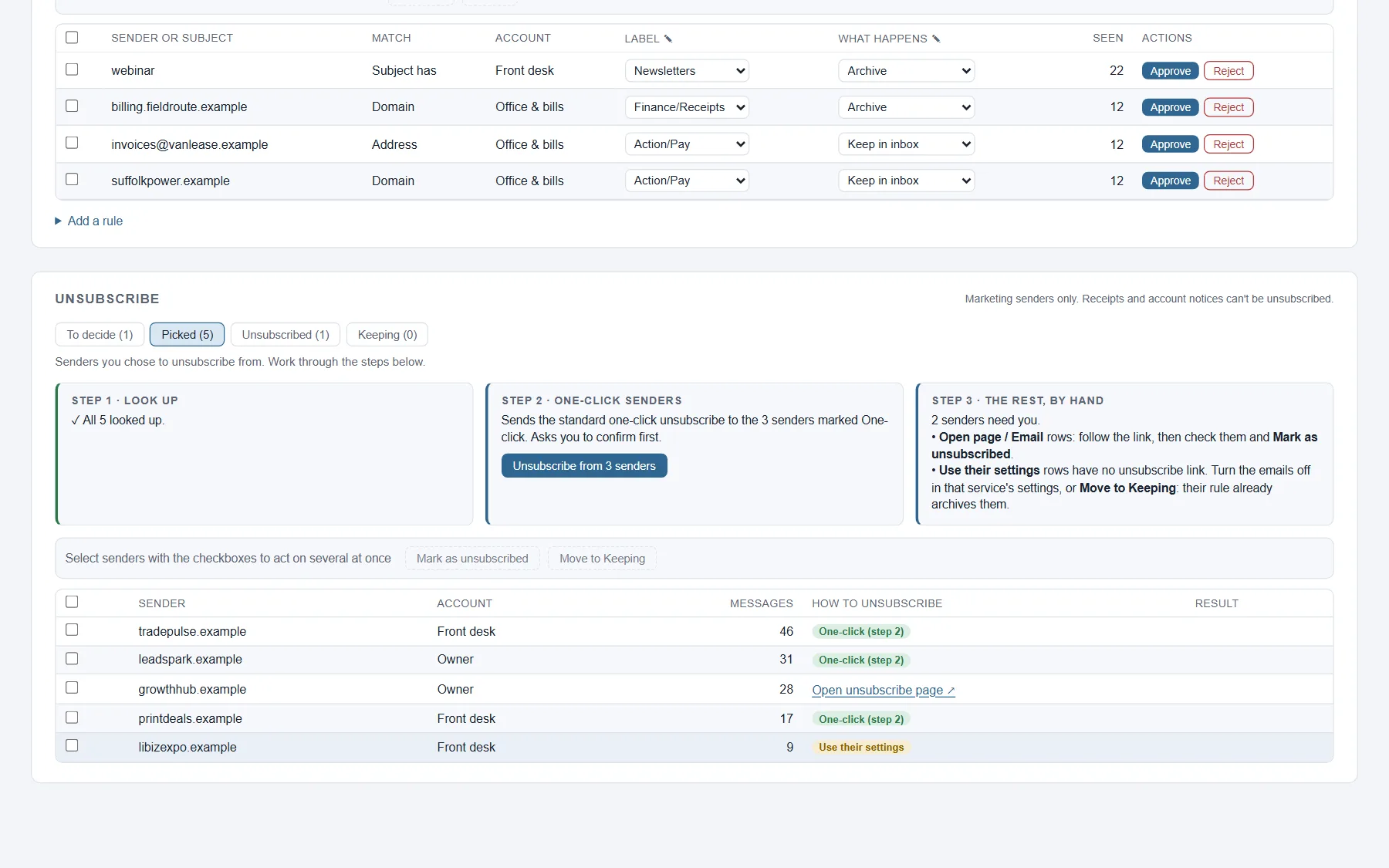This screenshot has height=868, width=1389.
Task: Reject the webinar rule
Action: point(1228,71)
